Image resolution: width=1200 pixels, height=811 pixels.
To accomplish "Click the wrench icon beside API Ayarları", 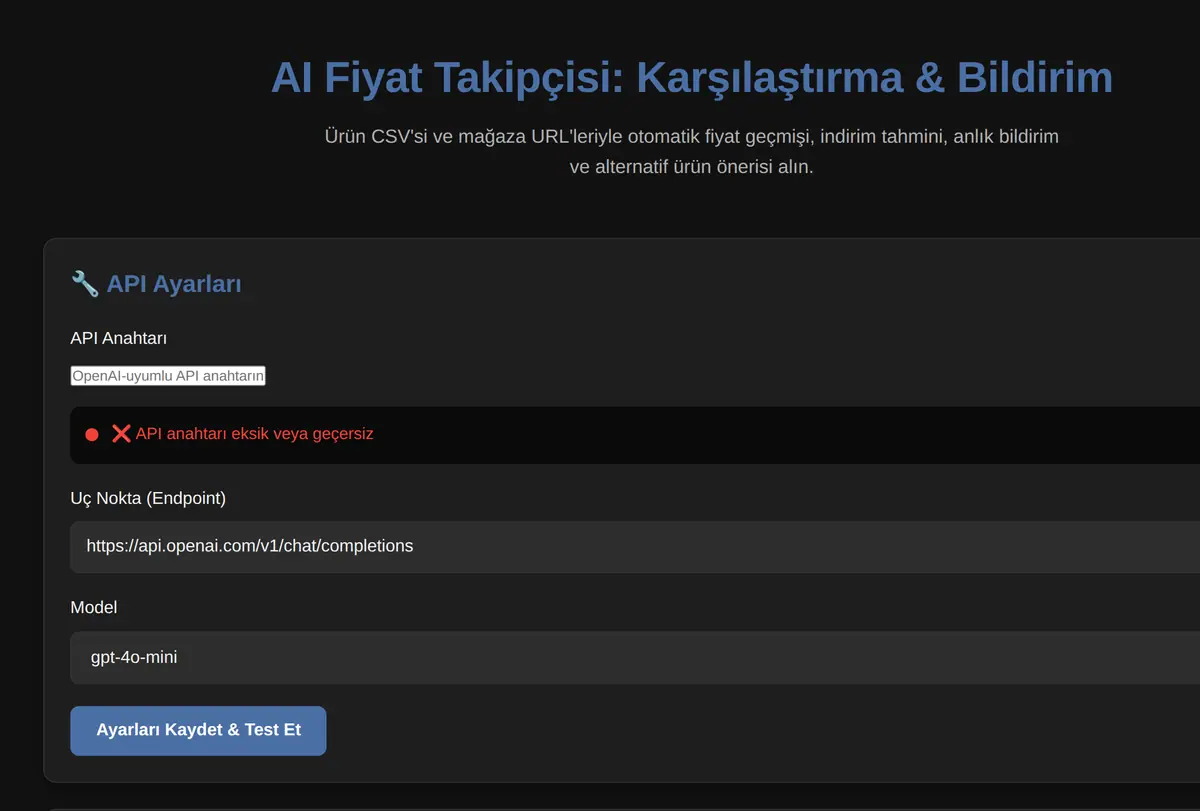I will point(85,284).
